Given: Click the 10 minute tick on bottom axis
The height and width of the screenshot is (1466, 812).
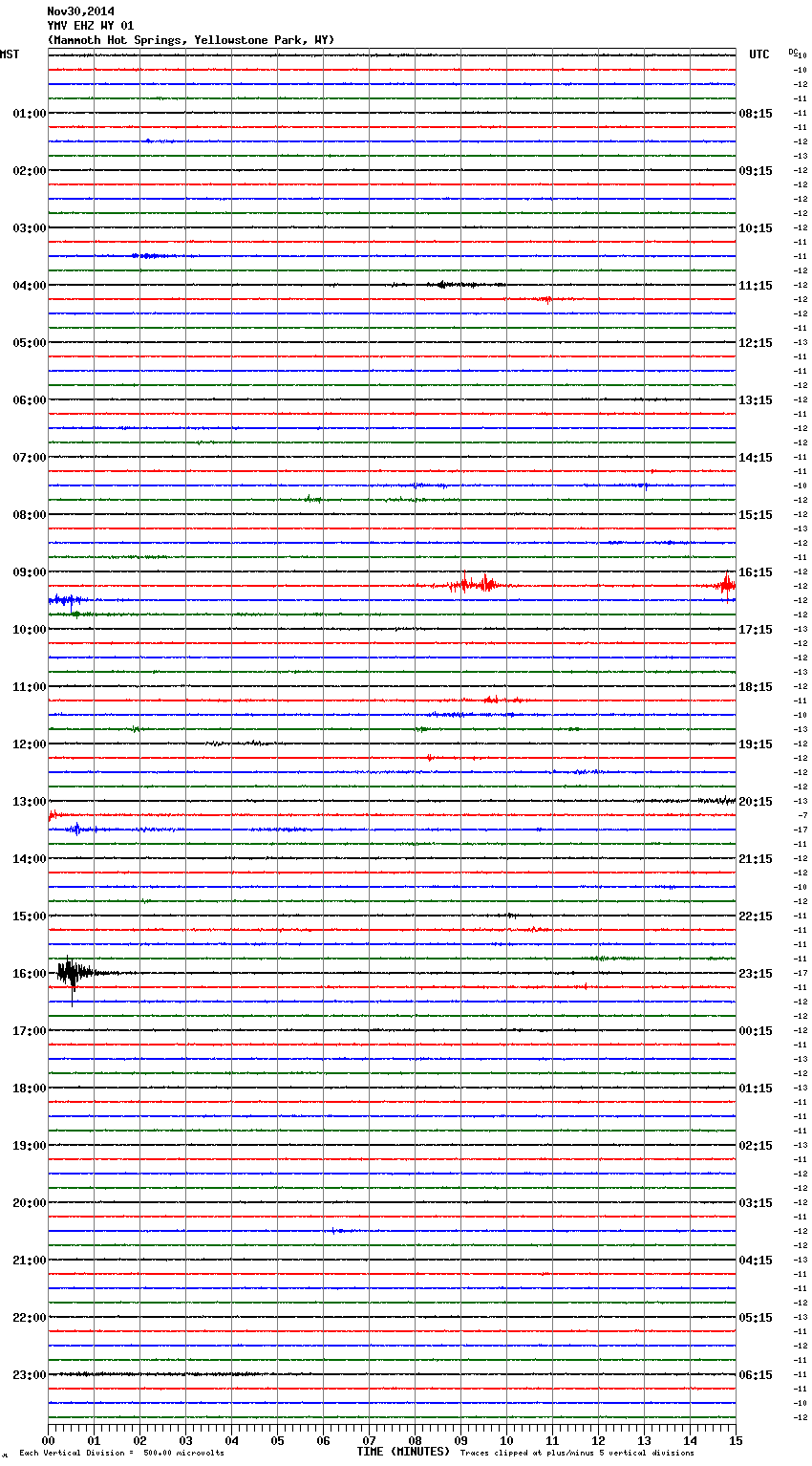Looking at the screenshot, I should click(x=506, y=1440).
